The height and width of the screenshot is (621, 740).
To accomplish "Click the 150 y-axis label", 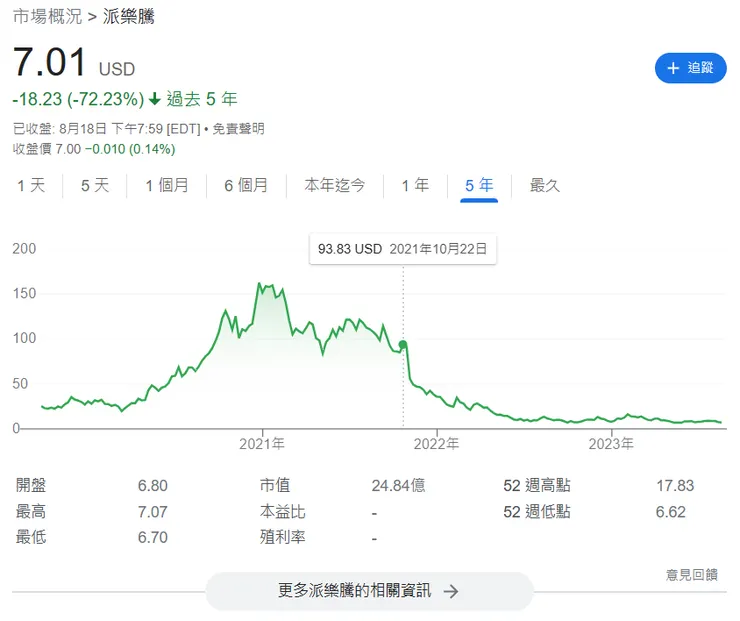I will coord(24,294).
